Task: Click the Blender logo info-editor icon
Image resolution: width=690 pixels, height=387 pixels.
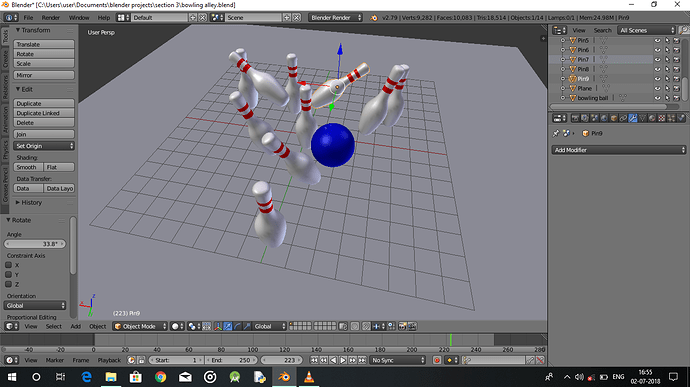Action: pyautogui.click(x=374, y=18)
